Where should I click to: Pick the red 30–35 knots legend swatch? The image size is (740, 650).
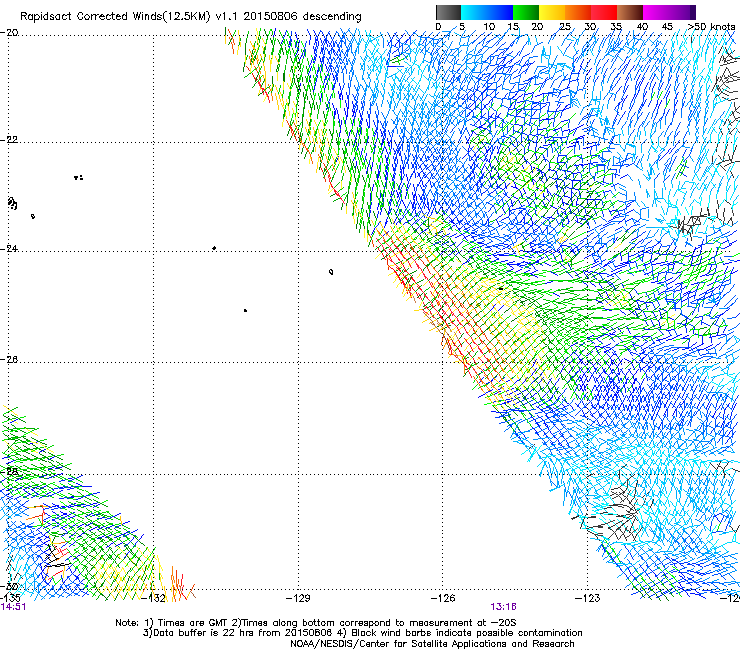[604, 12]
